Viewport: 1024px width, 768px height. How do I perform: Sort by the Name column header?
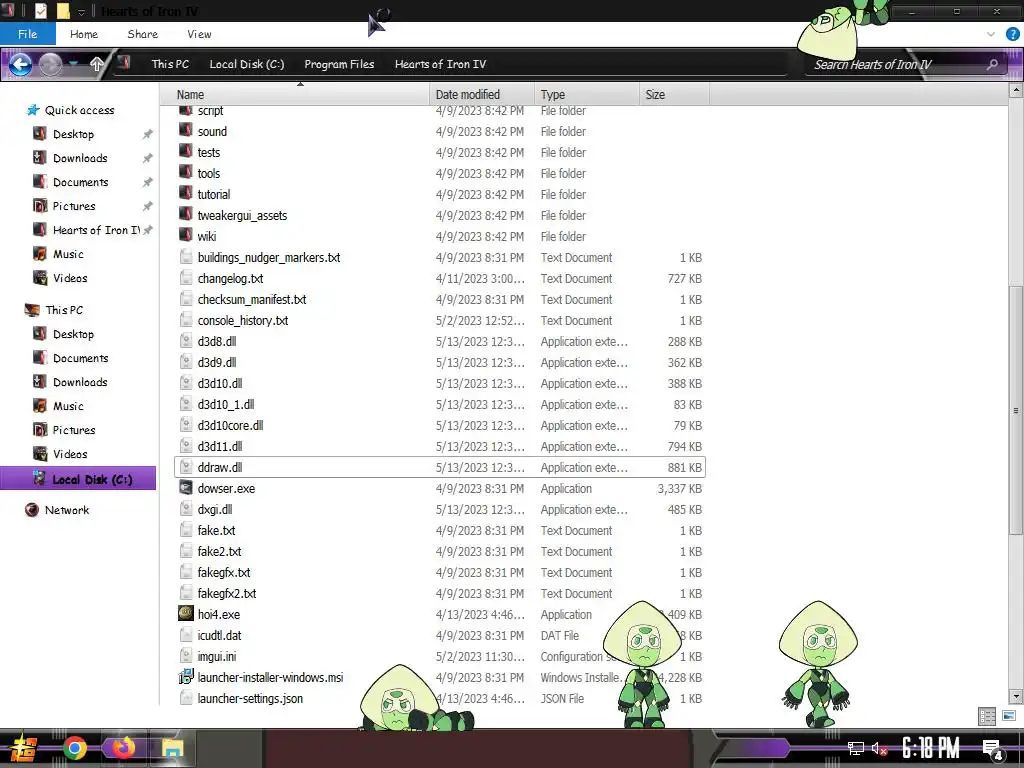click(x=295, y=94)
